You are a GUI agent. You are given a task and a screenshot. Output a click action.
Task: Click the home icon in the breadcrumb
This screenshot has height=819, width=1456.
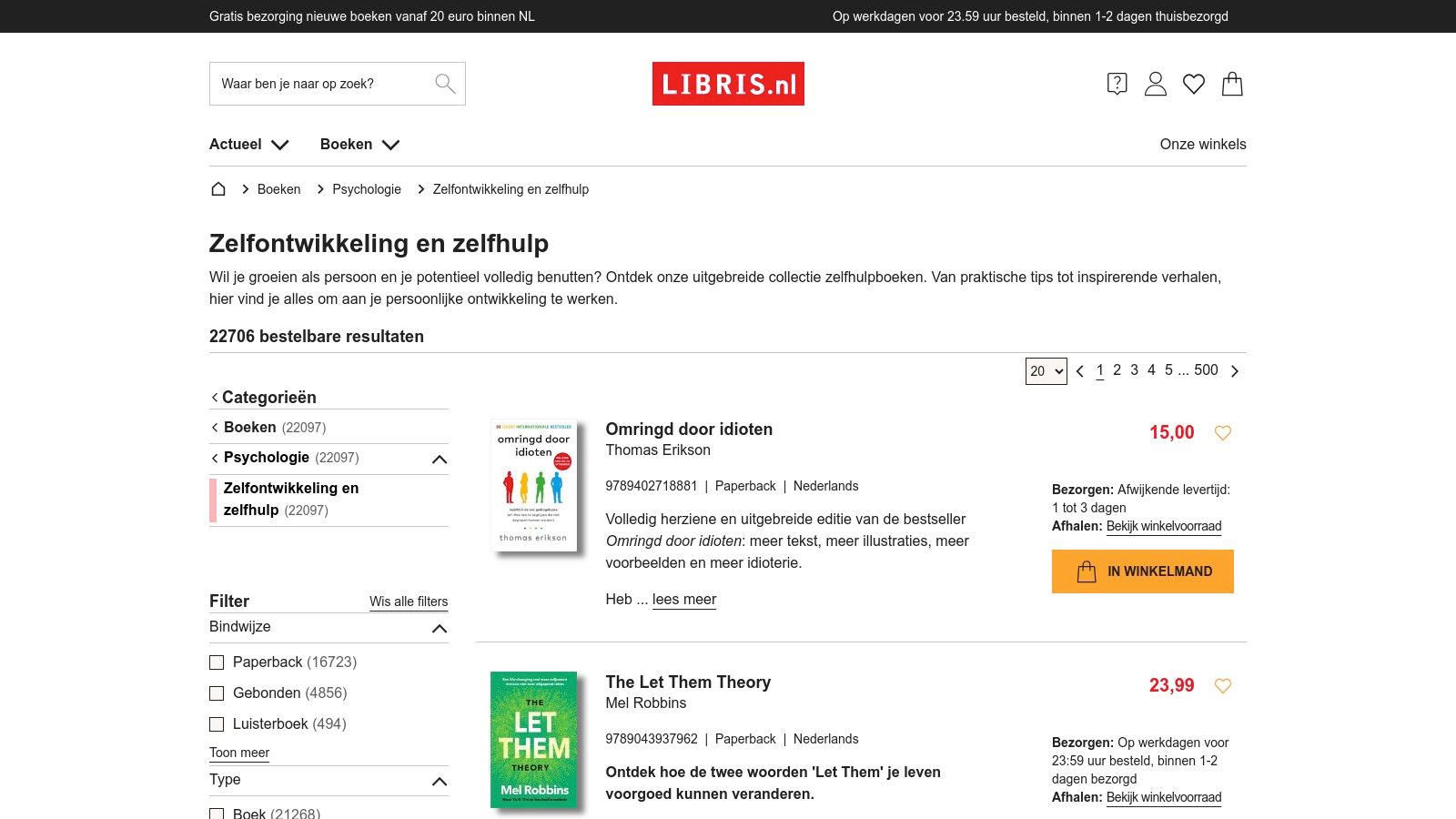click(x=217, y=188)
